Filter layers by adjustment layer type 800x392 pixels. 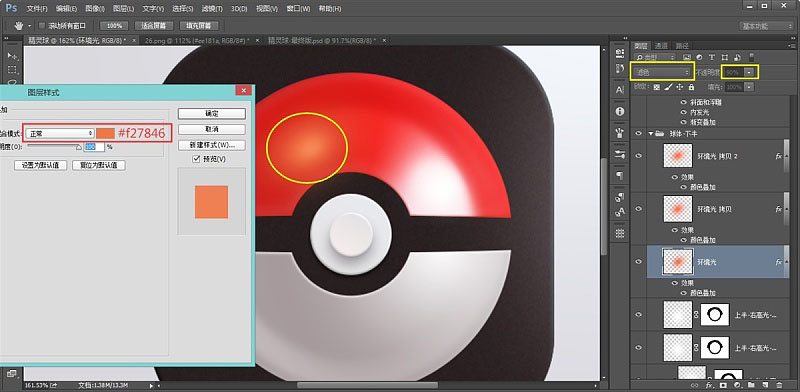699,57
